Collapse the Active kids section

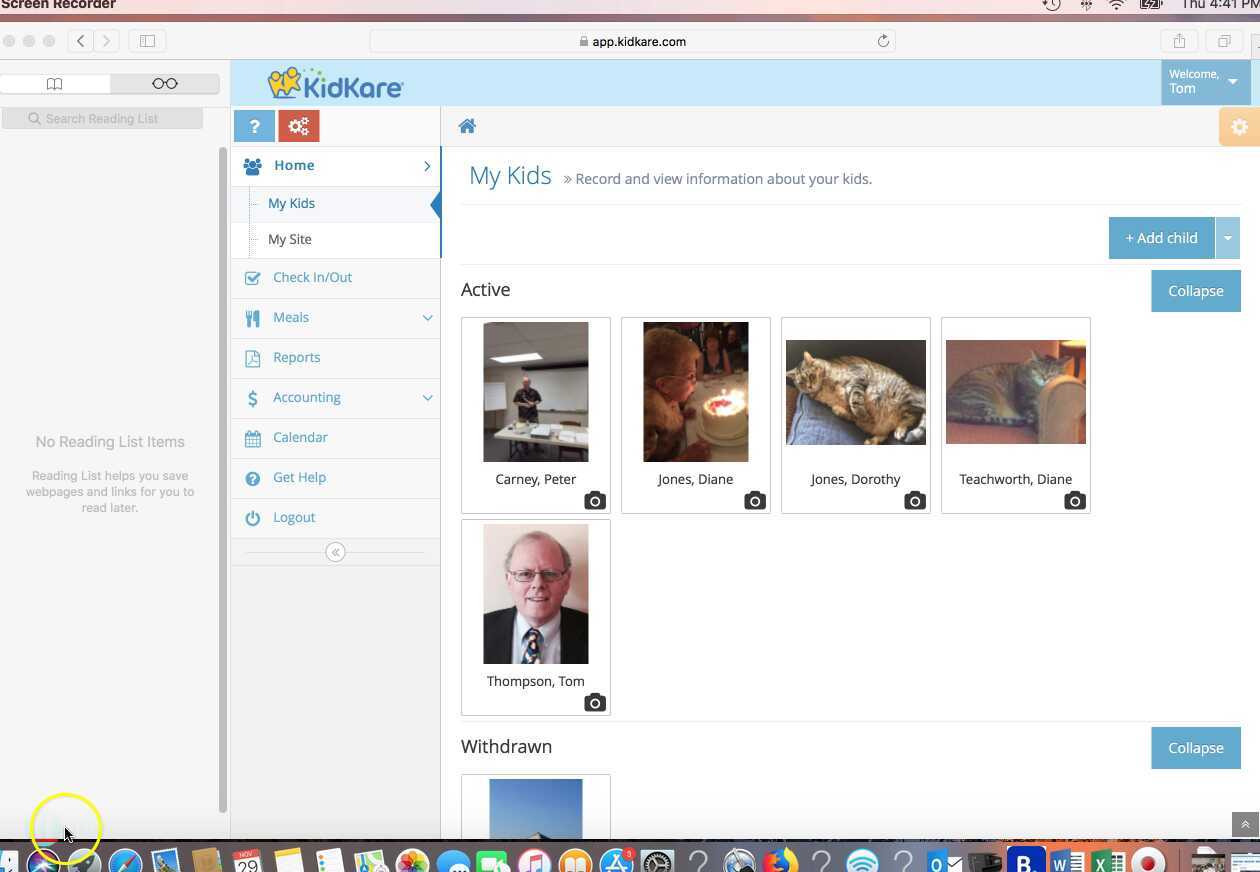click(1195, 291)
